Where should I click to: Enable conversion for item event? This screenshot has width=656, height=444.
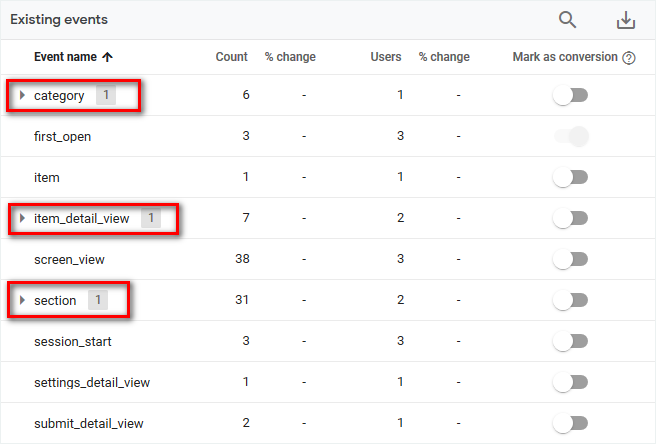point(571,177)
